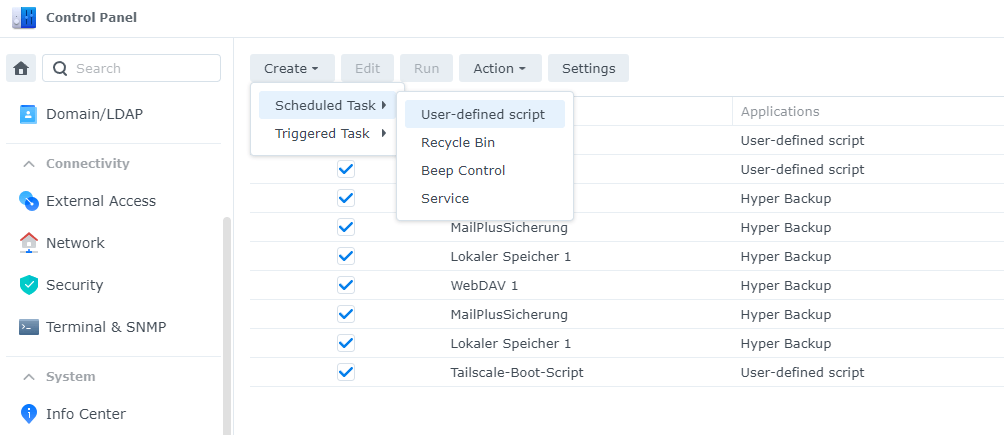This screenshot has height=435, width=1004.
Task: Click the sidebar vertical scrollbar
Action: (x=227, y=325)
